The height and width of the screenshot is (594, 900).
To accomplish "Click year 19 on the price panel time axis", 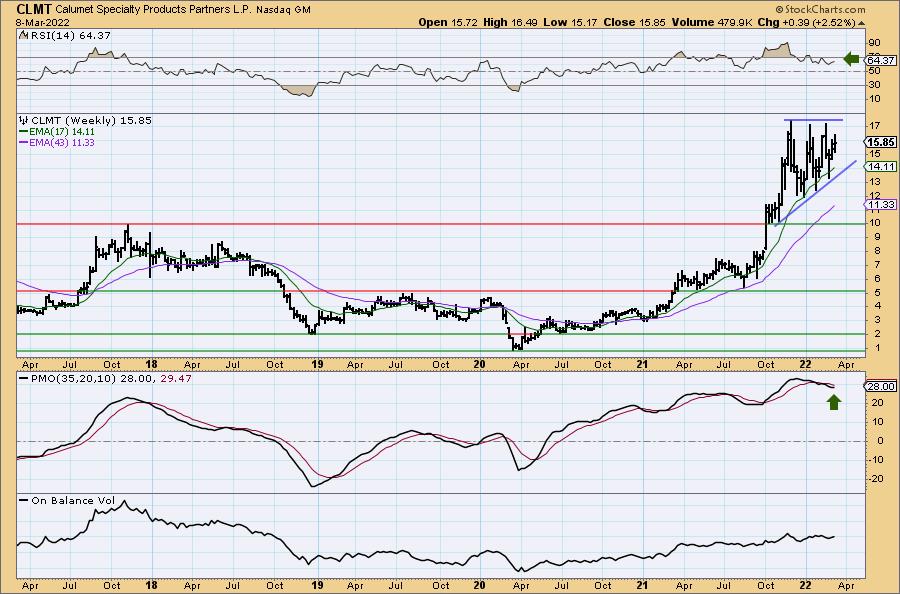I will (317, 364).
